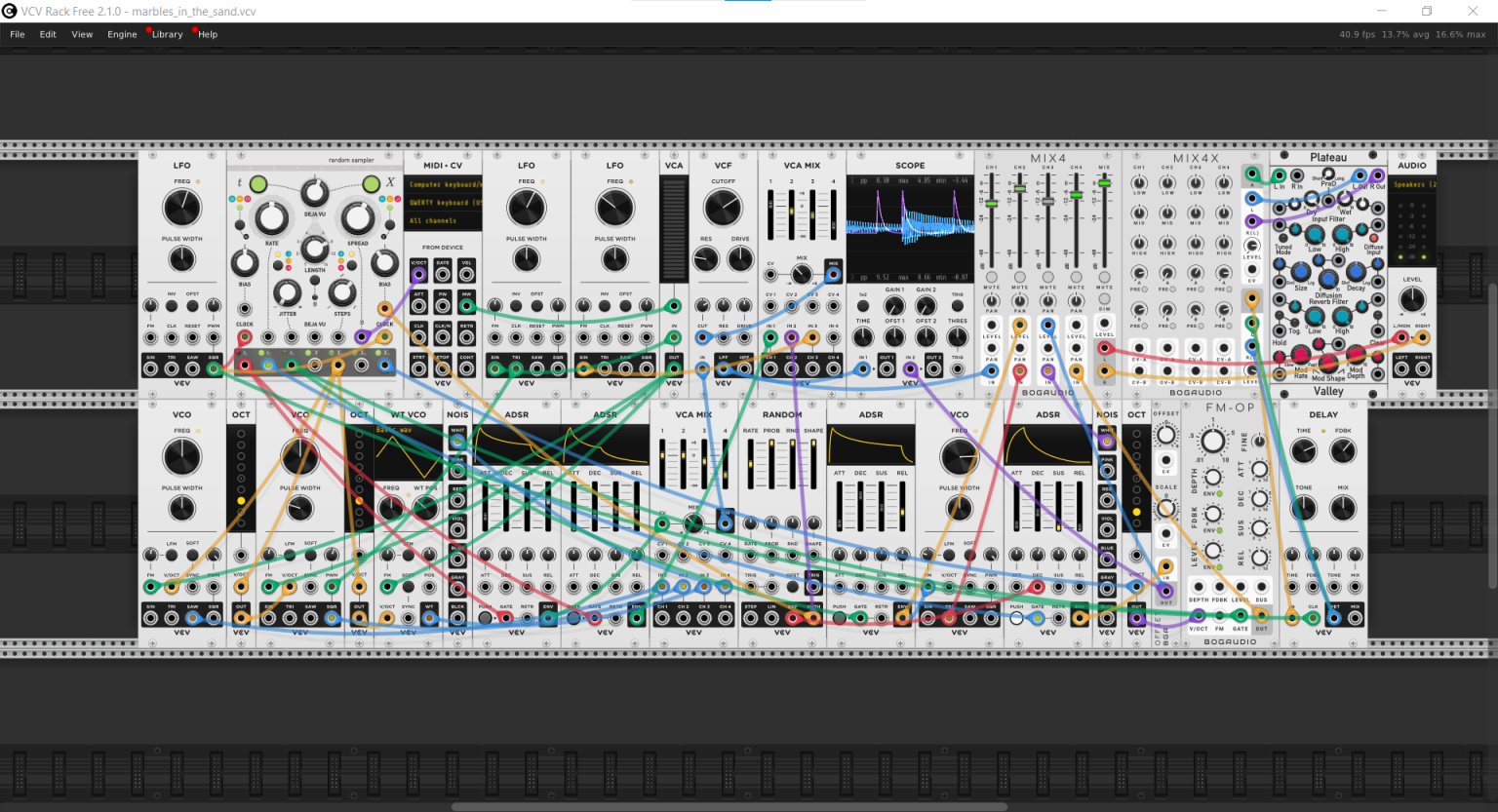Open the Audio module "Speakers" device selector
The image size is (1498, 812).
pyautogui.click(x=1412, y=184)
